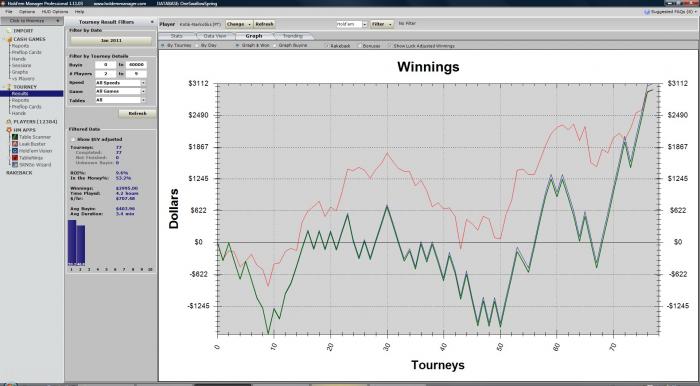Open the Help menu
The width and height of the screenshot is (700, 386).
(79, 12)
